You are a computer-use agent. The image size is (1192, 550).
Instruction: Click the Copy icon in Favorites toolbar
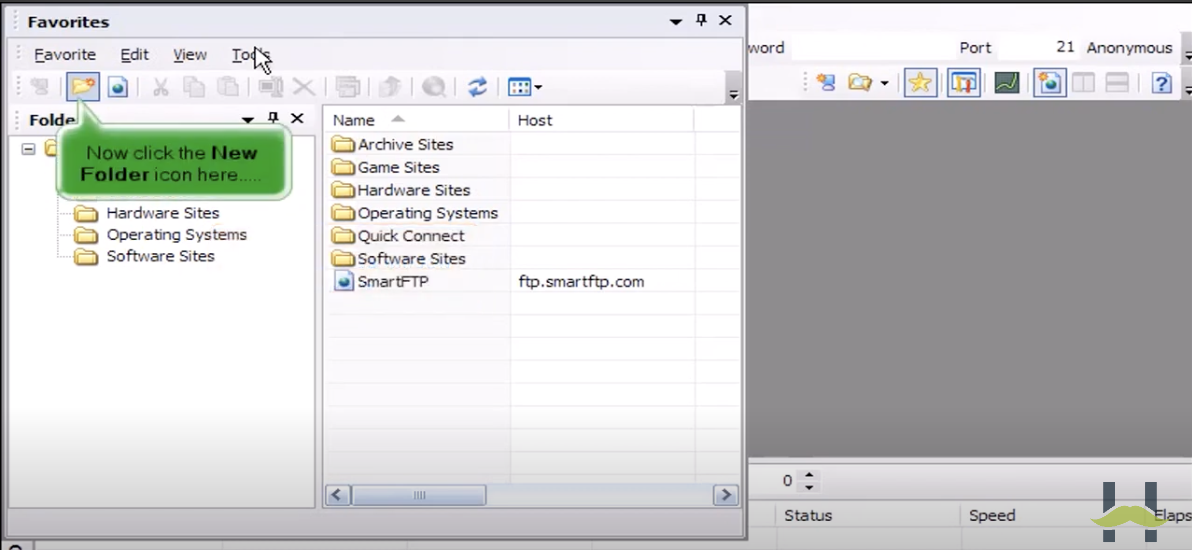[195, 87]
